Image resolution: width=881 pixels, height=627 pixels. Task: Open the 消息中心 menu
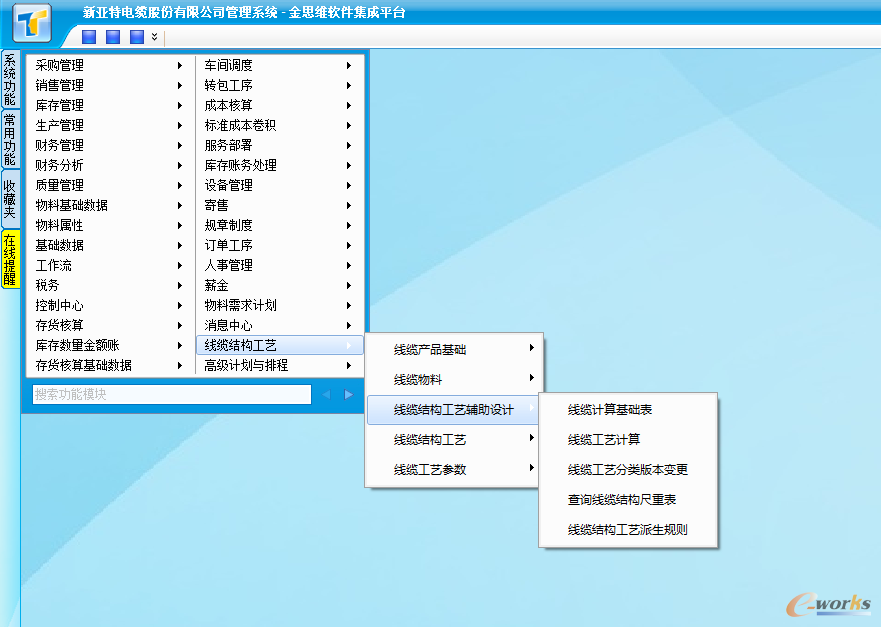click(x=280, y=325)
